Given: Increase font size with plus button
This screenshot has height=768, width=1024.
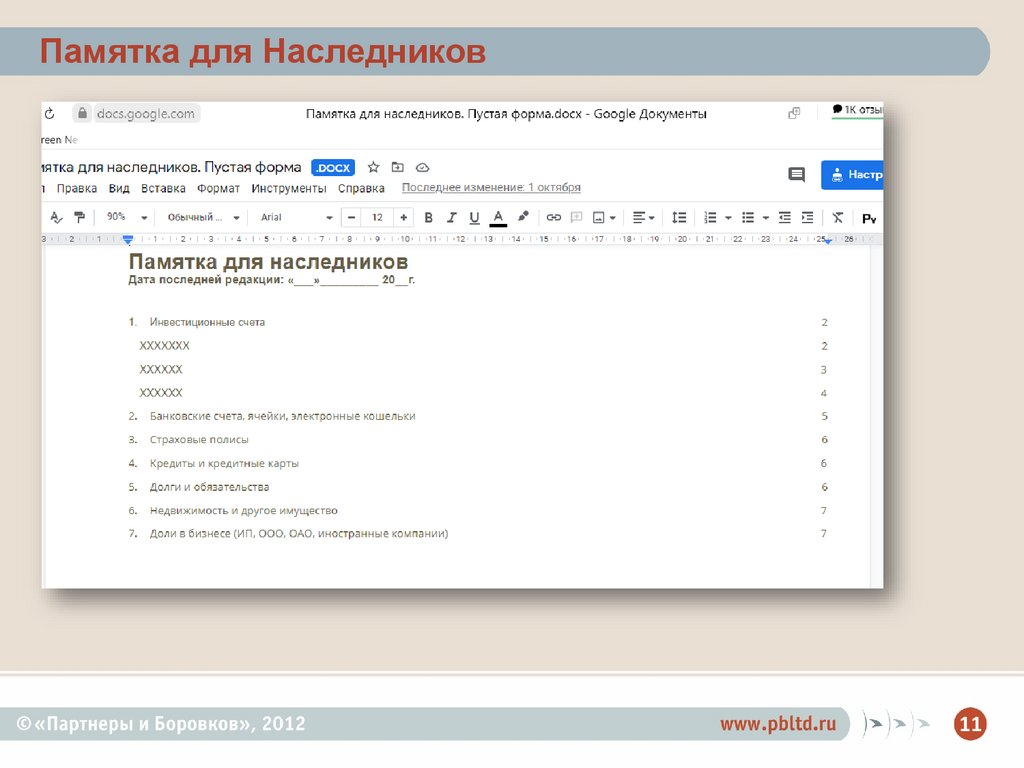Looking at the screenshot, I should [404, 217].
